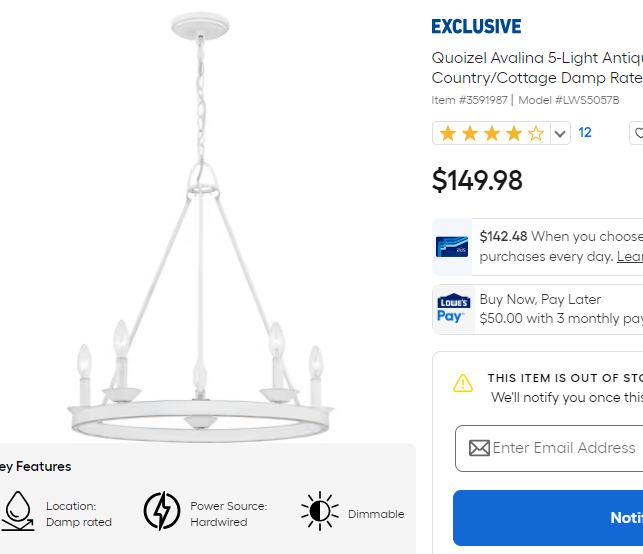
Task: Click the Hardwired power source icon
Action: pos(161,511)
